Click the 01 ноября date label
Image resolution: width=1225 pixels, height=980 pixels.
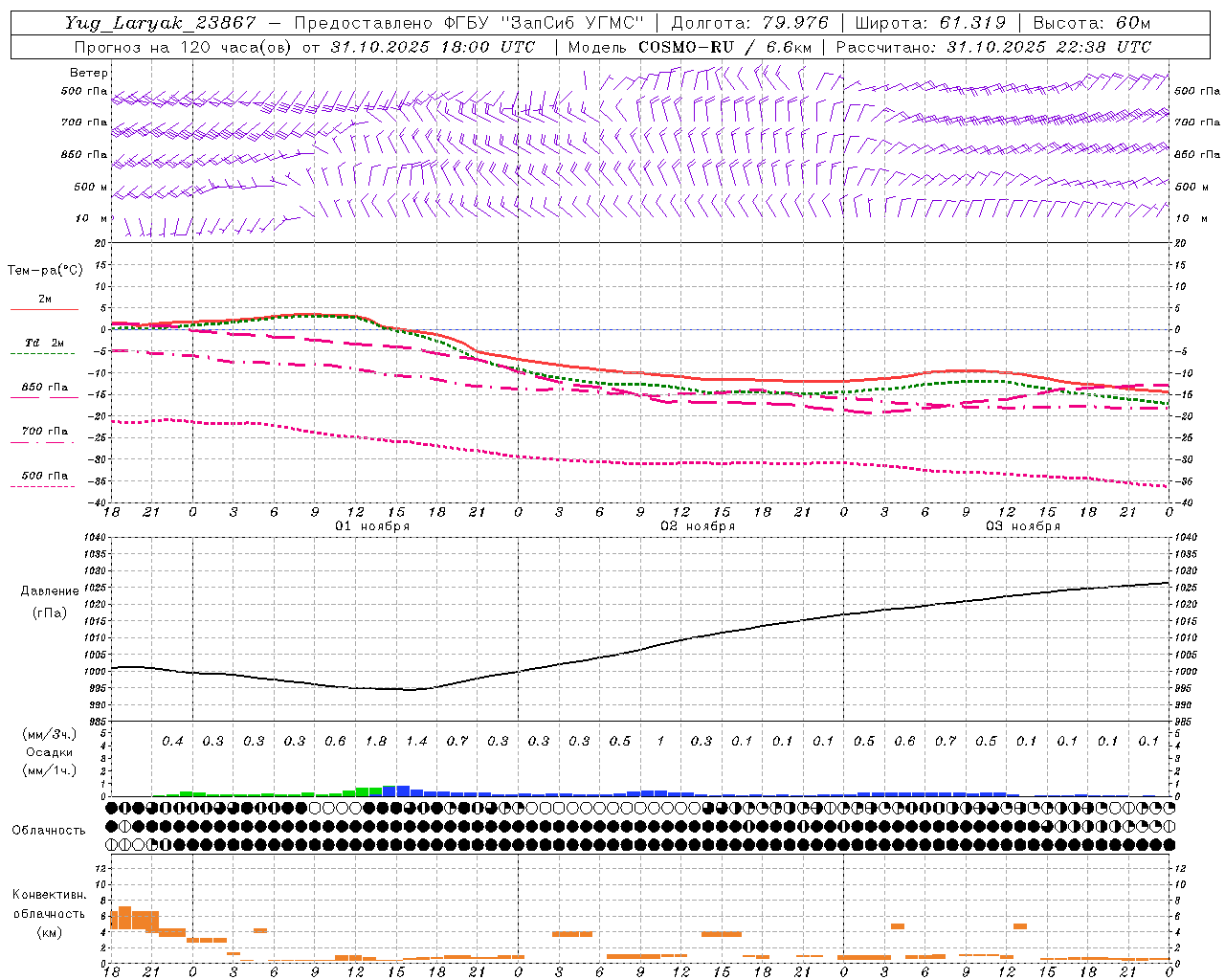click(x=372, y=526)
